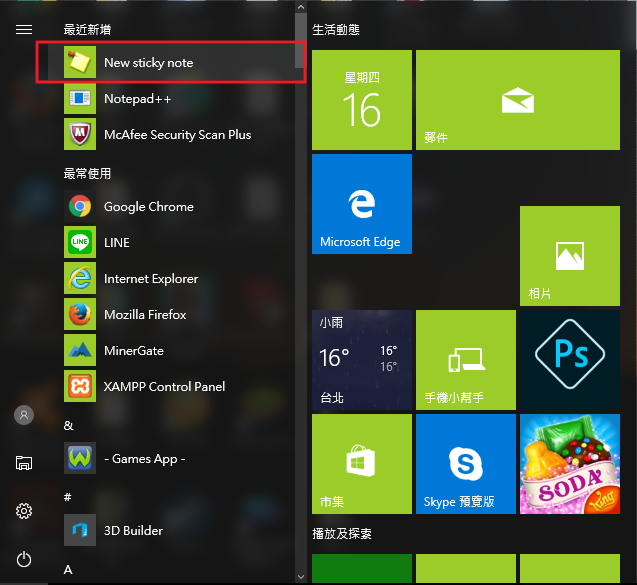Click the 最近新增 section heading
This screenshot has height=585, width=637.
[x=87, y=30]
